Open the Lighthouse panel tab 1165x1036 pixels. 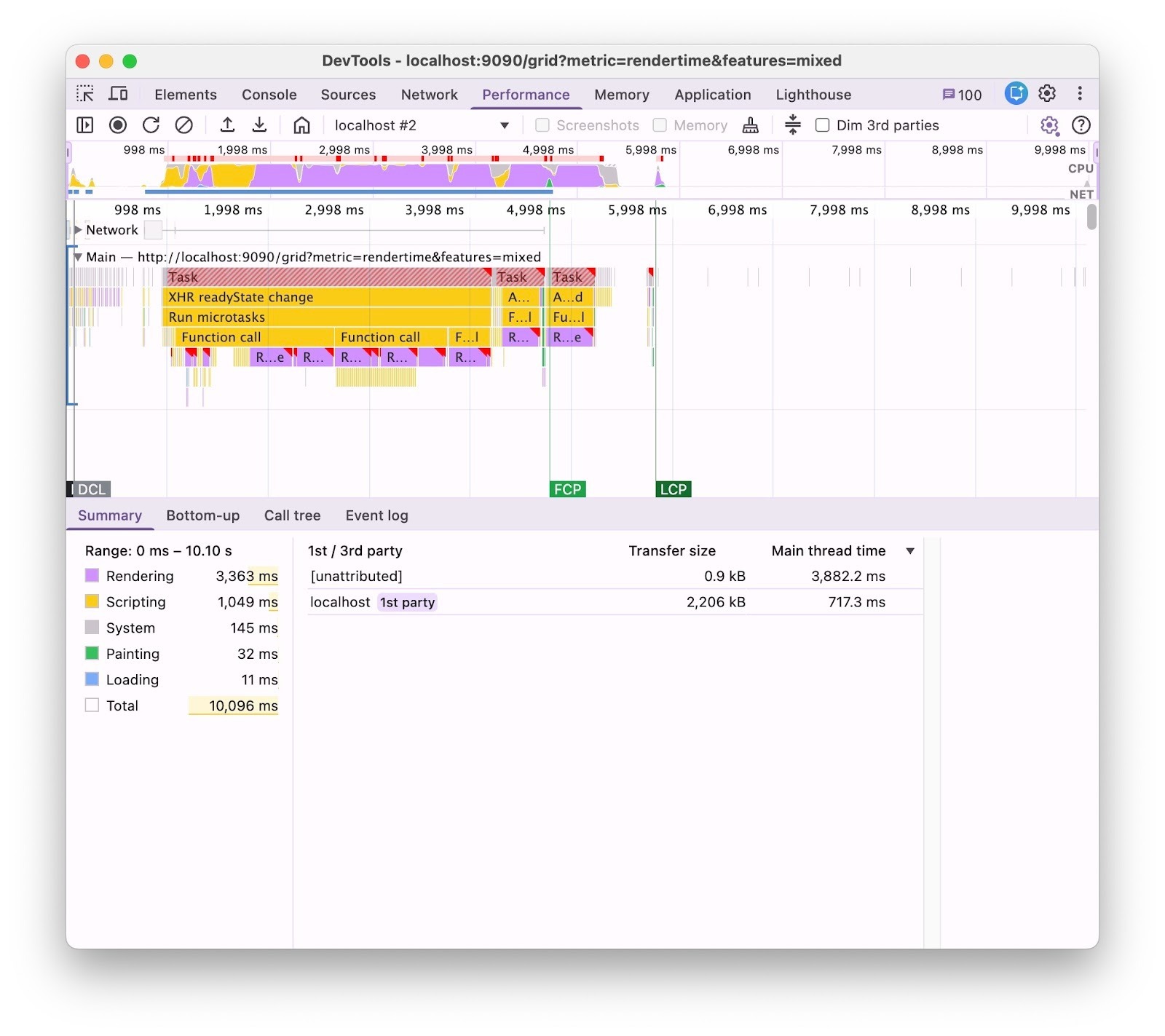coord(813,95)
